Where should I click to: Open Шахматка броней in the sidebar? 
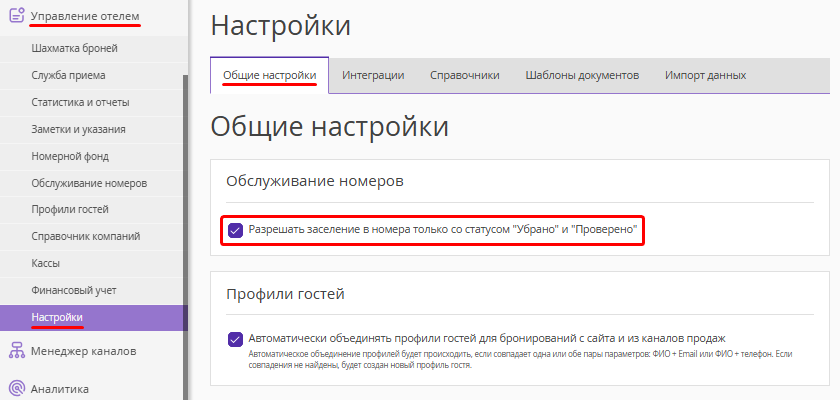click(94, 49)
